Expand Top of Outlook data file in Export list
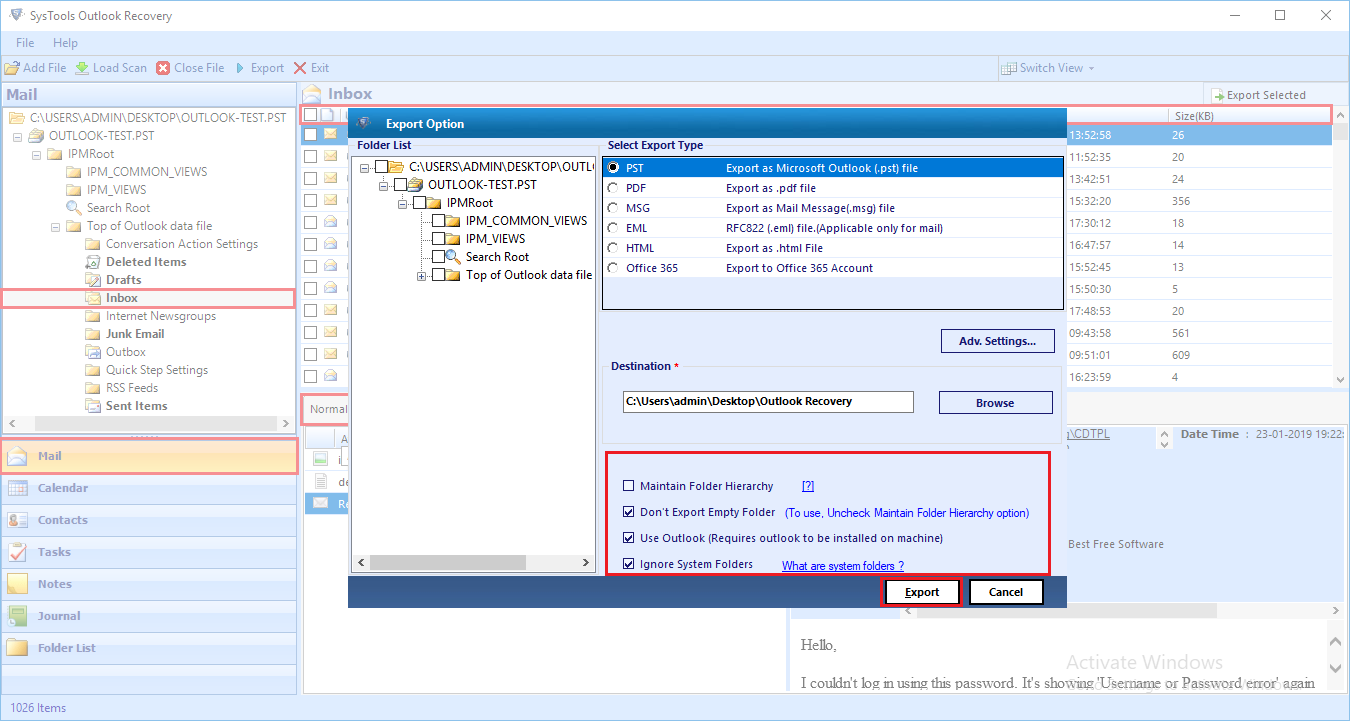1350x721 pixels. click(422, 276)
